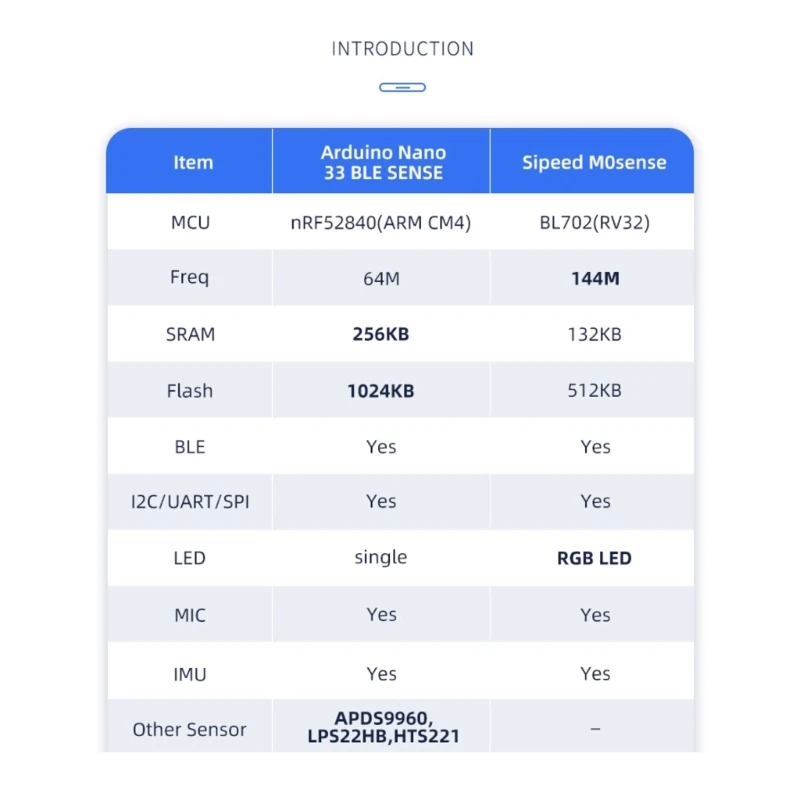Screen dimensions: 800x800
Task: Select the Sipeed M0sense column header
Action: coord(594,162)
